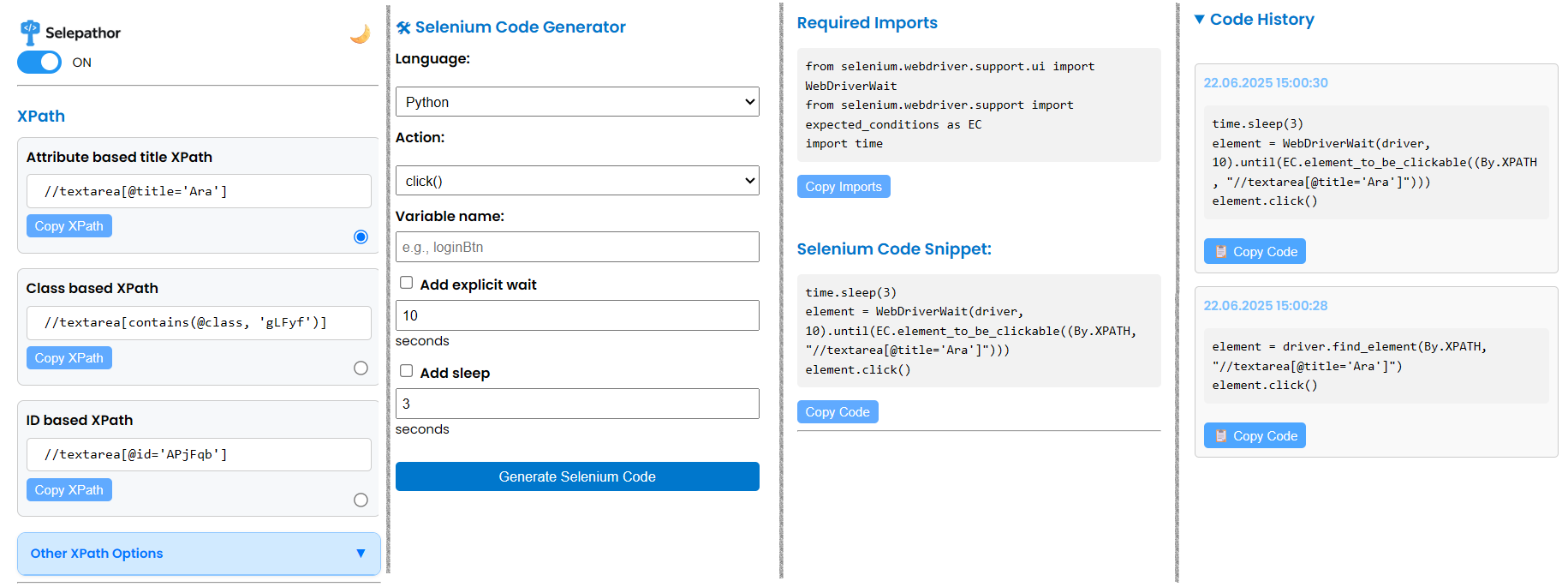1568x587 pixels.
Task: Click Generate Selenium Code button
Action: pos(577,476)
